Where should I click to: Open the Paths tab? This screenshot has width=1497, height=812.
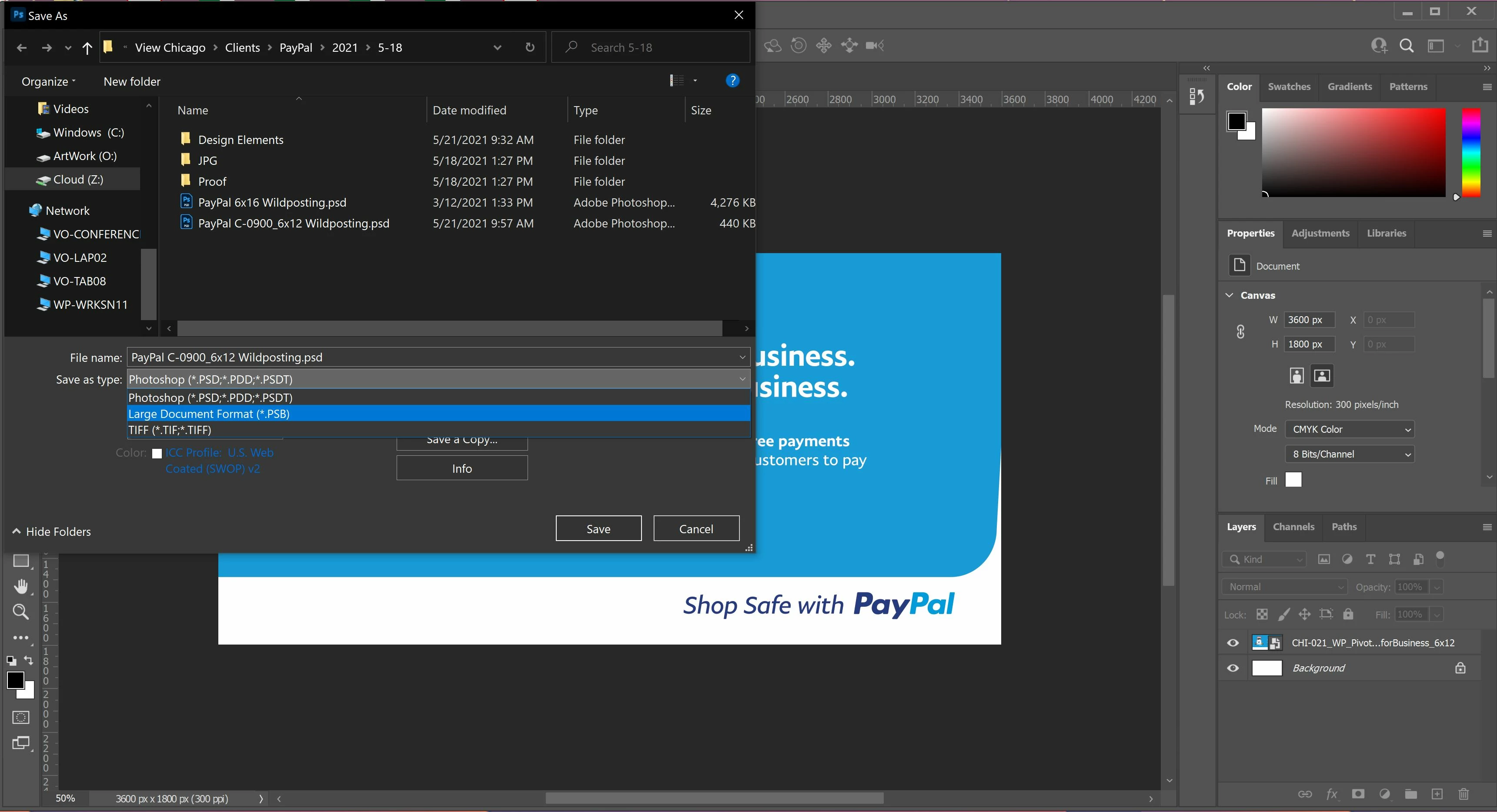1344,527
